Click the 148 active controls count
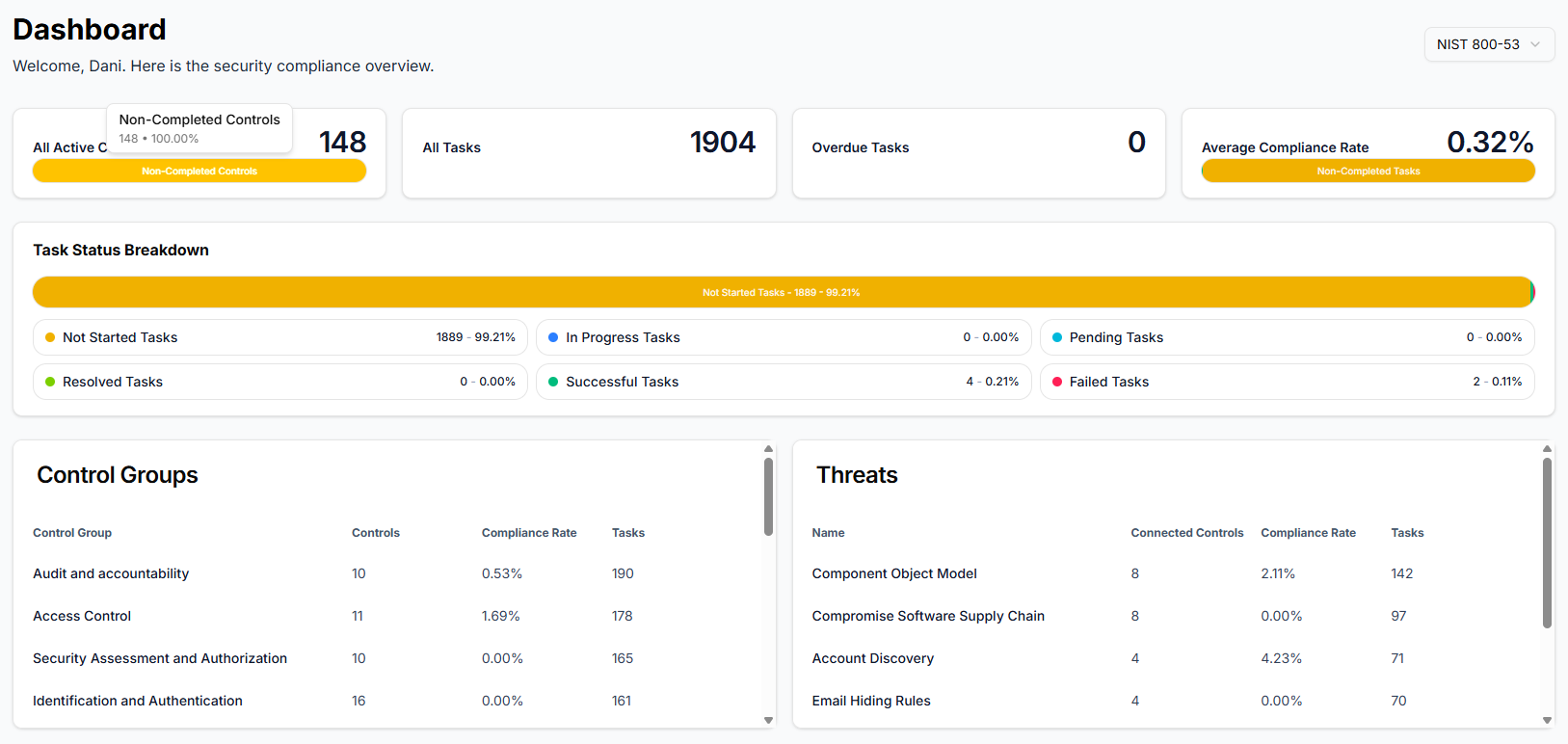 [343, 142]
